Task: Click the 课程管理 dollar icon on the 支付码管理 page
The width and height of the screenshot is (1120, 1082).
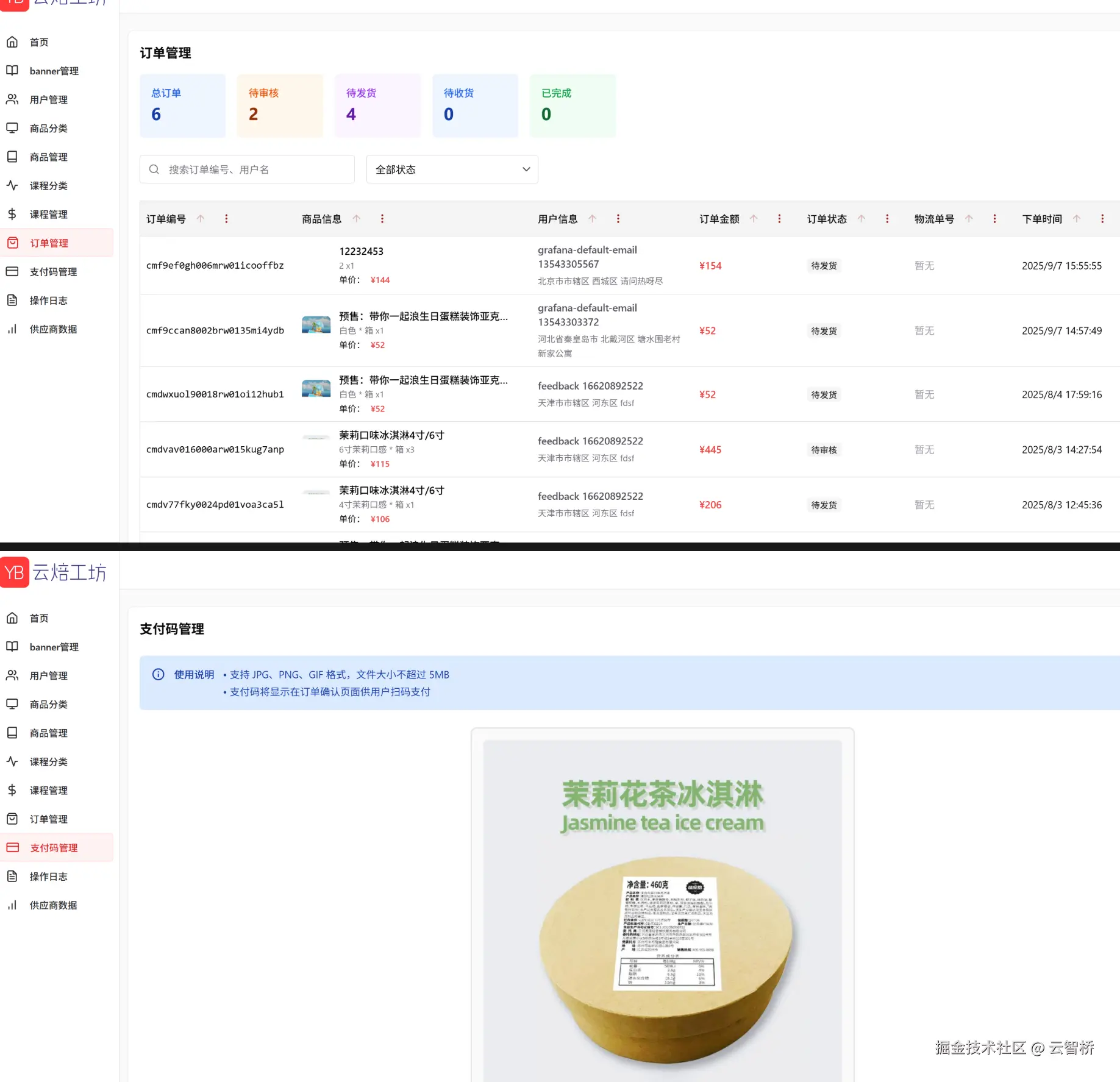Action: tap(12, 790)
